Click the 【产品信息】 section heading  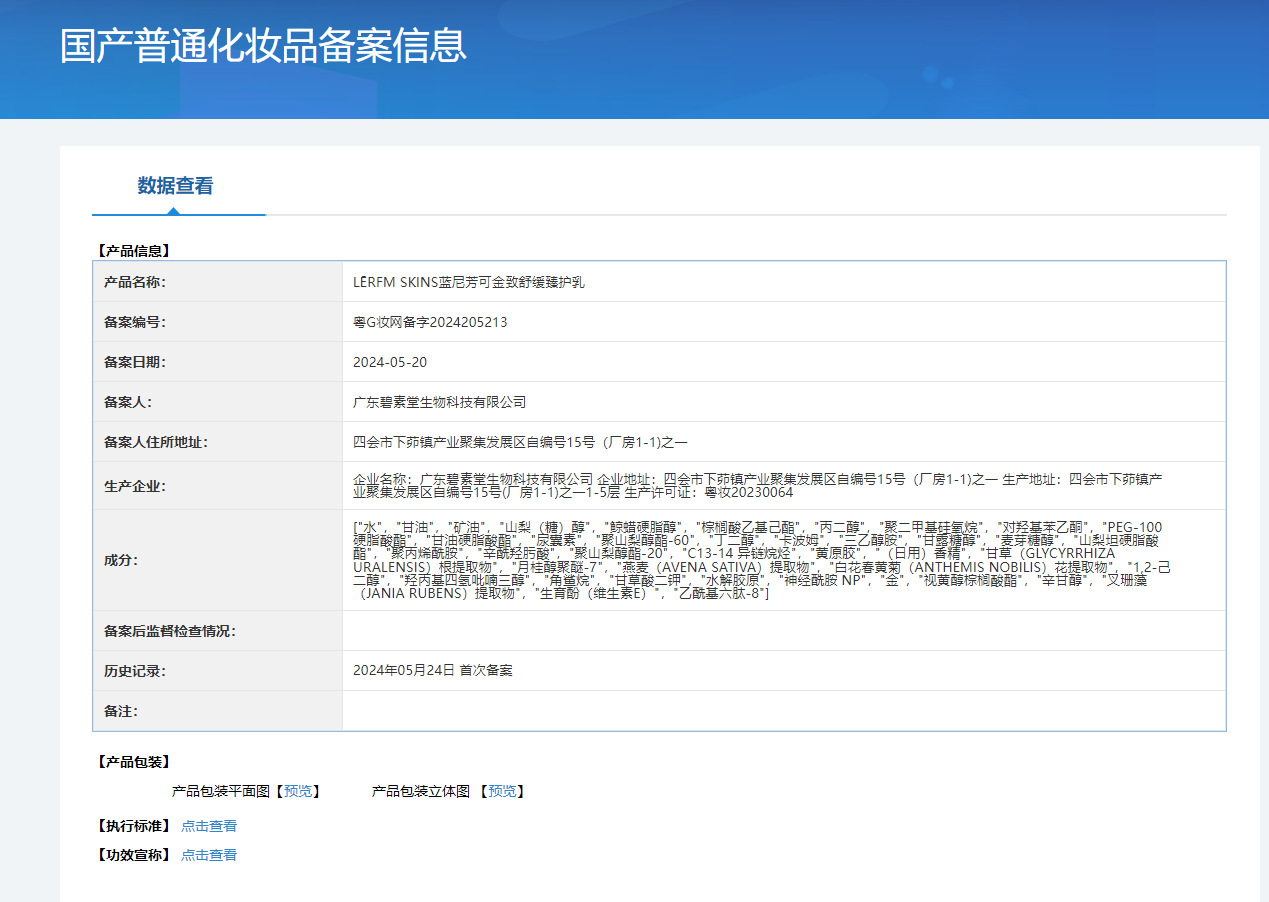coord(133,251)
